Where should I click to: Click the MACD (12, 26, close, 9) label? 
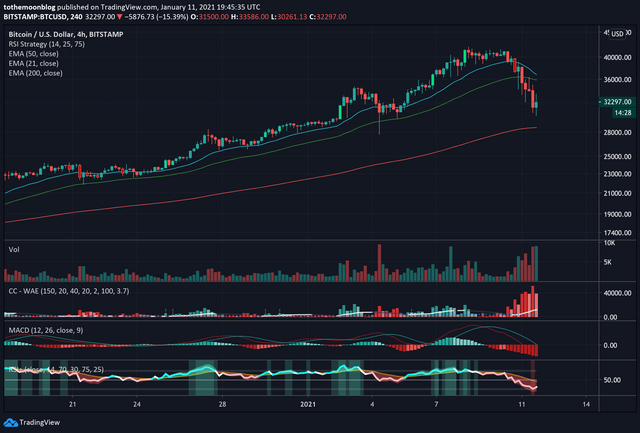(46, 330)
